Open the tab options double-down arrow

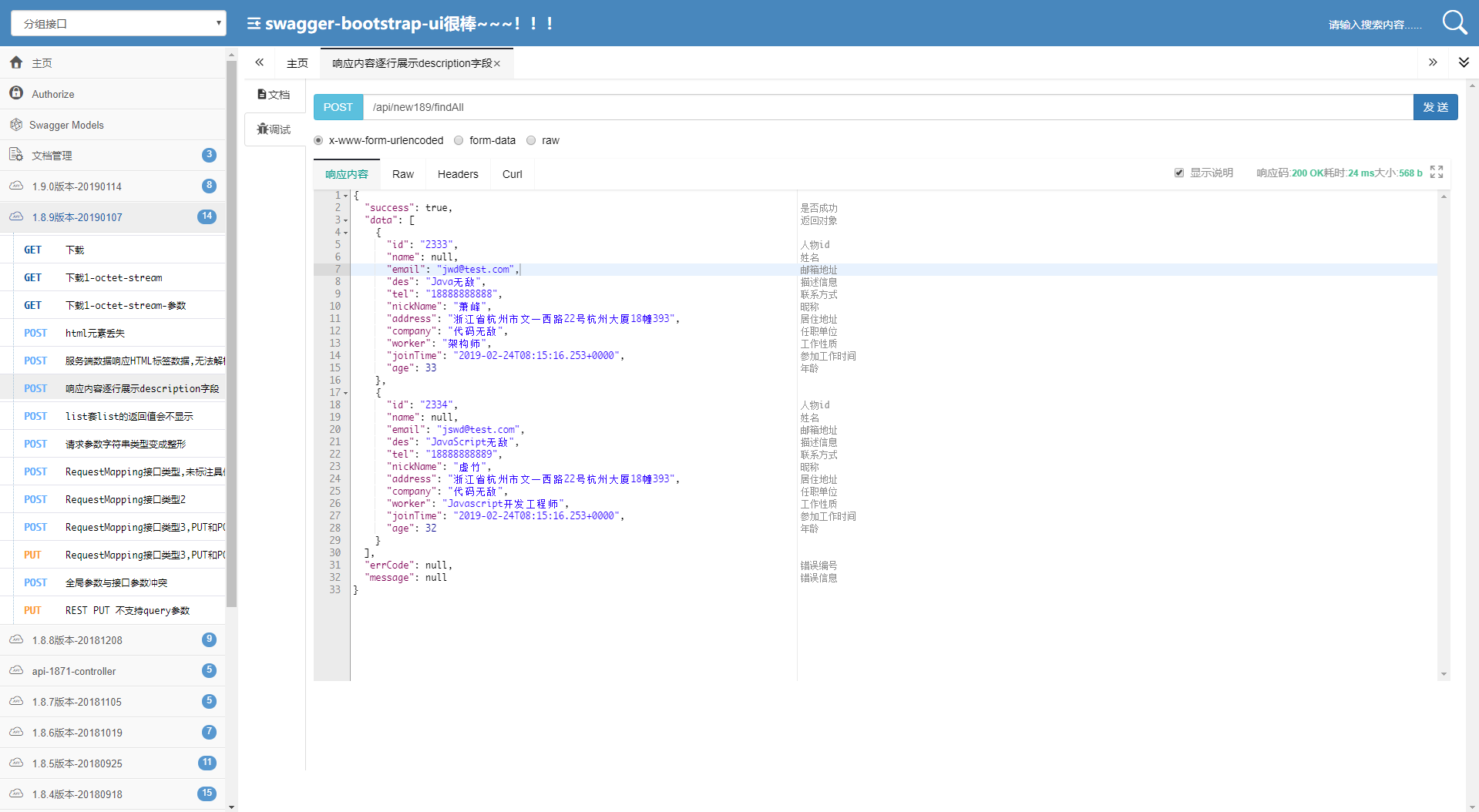pos(1464,62)
